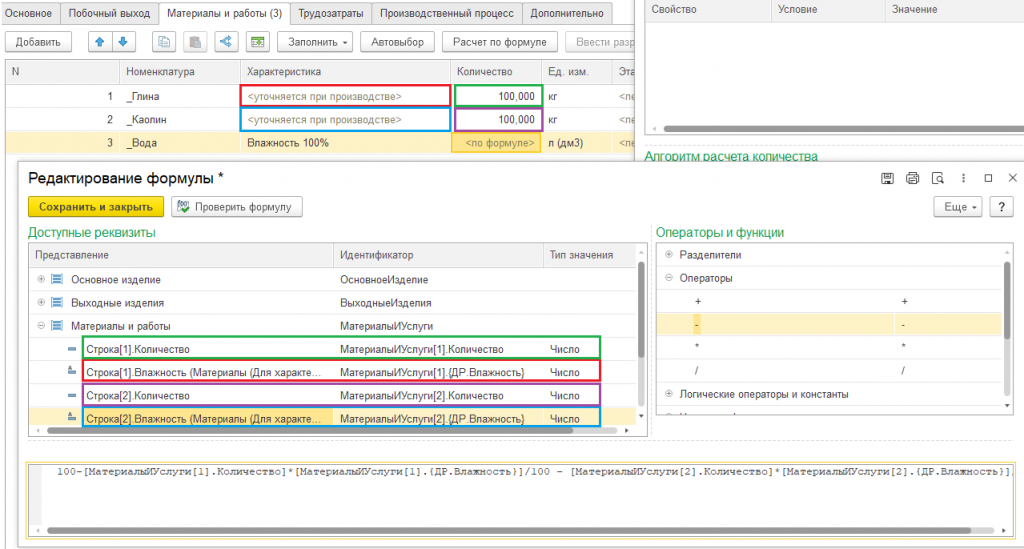Viewport: 1024px width, 549px height.
Task: Move row up with the up arrow
Action: pos(100,42)
